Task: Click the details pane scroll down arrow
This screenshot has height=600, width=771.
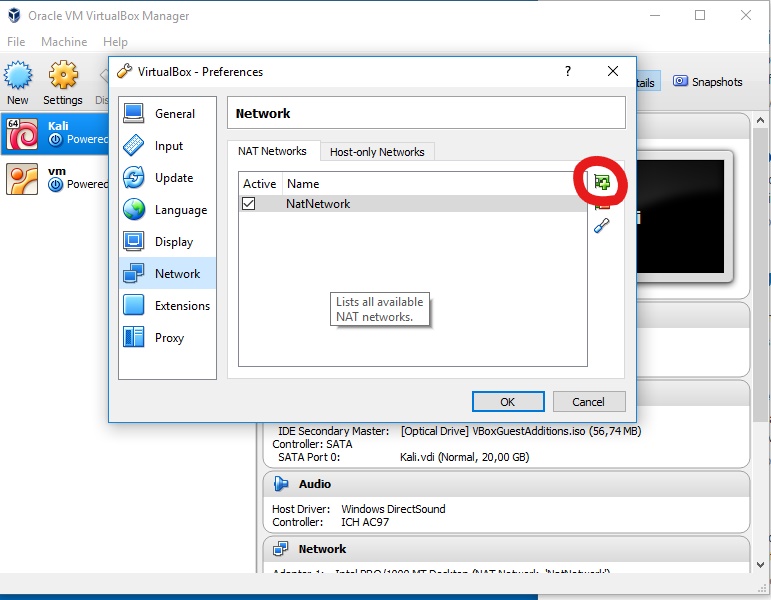Action: pyautogui.click(x=760, y=565)
